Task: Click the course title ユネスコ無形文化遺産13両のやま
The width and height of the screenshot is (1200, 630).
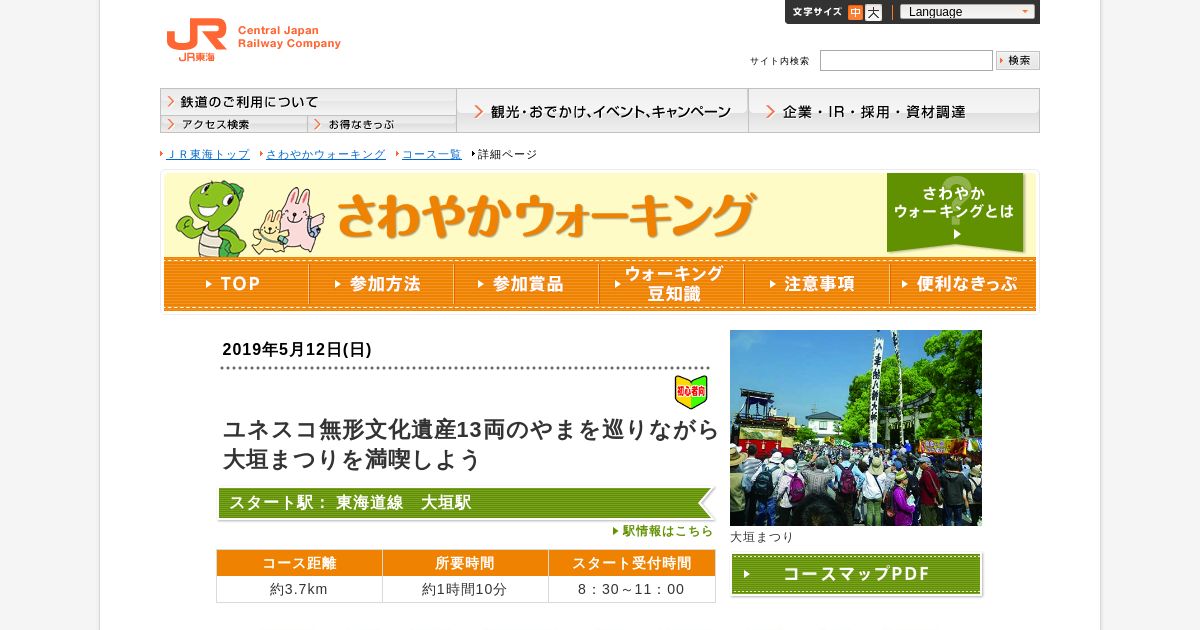Action: pyautogui.click(x=470, y=444)
